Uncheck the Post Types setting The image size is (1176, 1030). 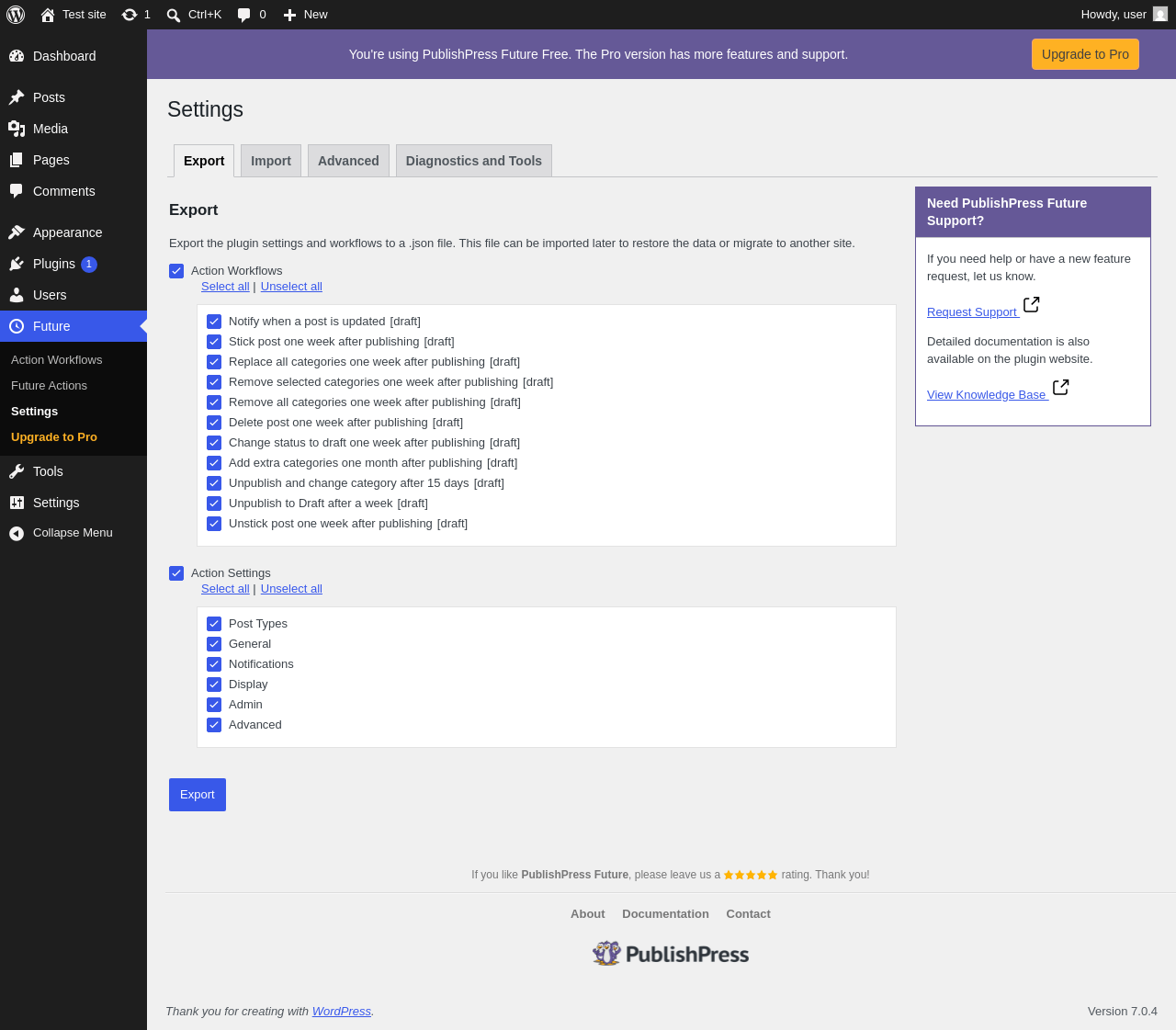point(214,624)
